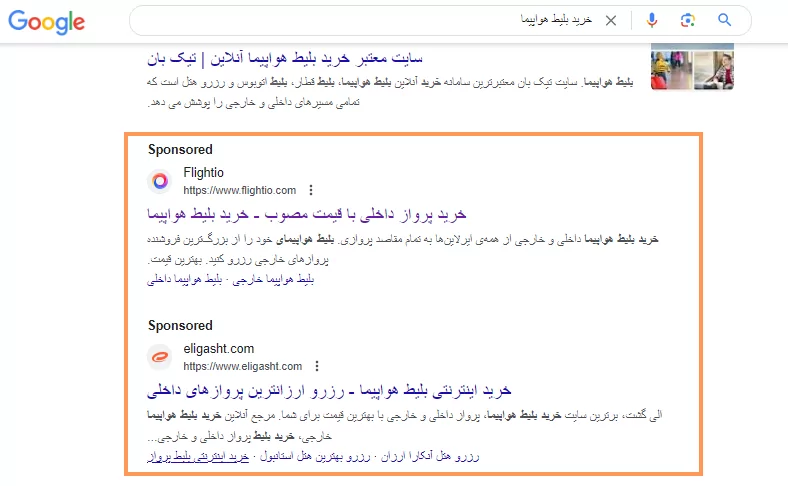
Task: Open the travel thumbnail image at top right
Action: click(692, 66)
